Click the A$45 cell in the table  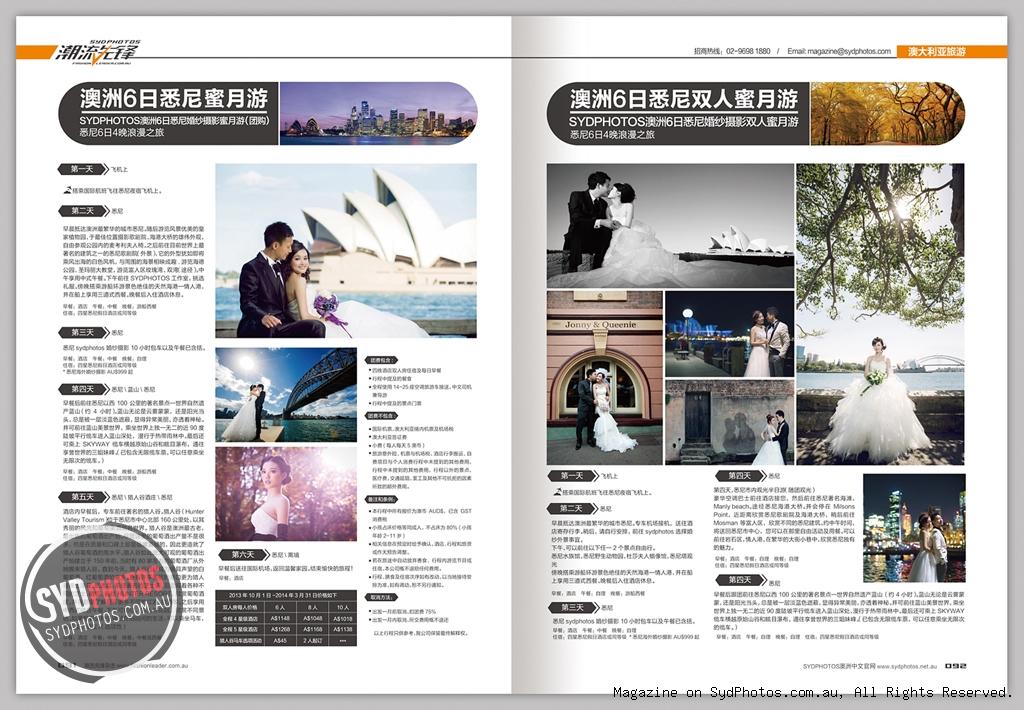(x=280, y=641)
